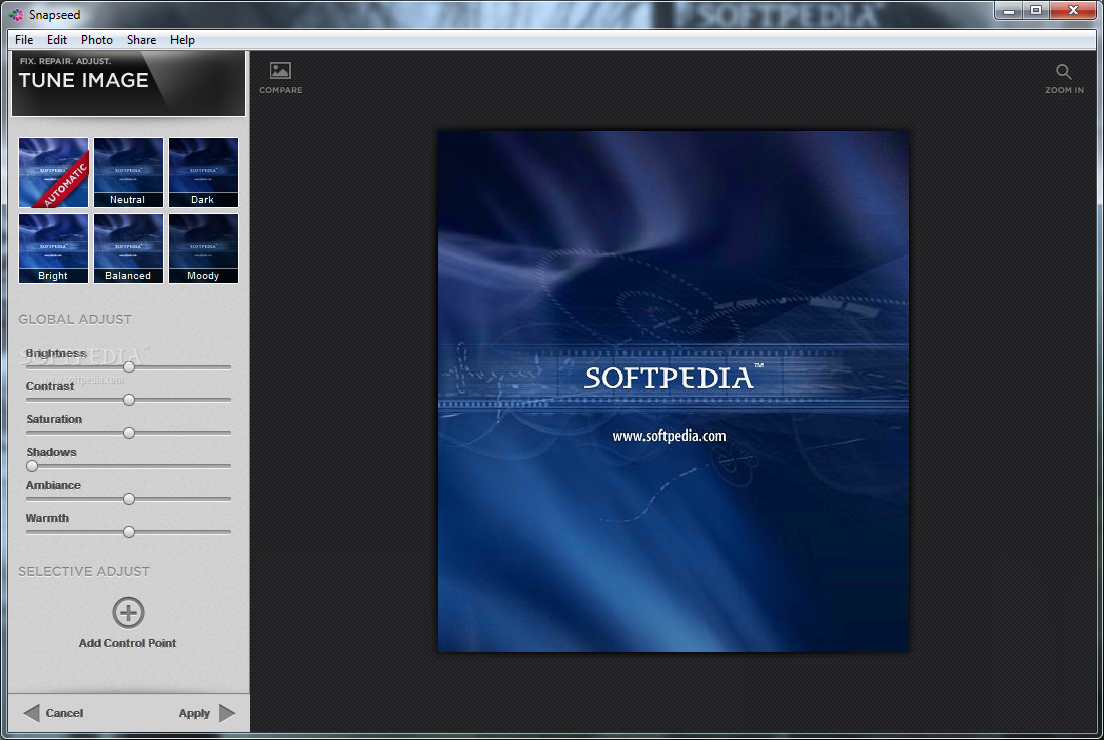Click the Selective Adjust section heading
Screen dimensions: 1104x740
tap(84, 572)
